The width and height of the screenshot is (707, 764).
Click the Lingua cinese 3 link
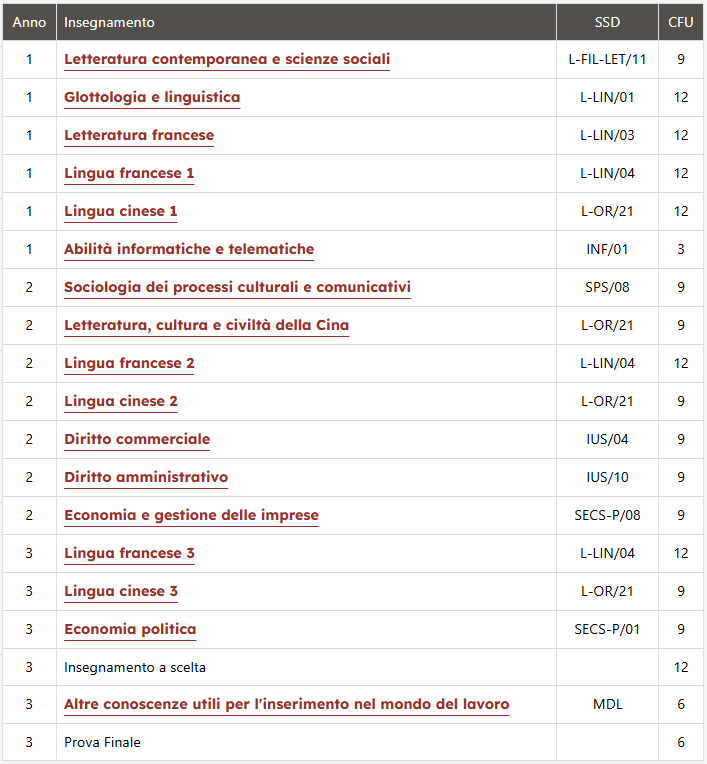tap(121, 591)
